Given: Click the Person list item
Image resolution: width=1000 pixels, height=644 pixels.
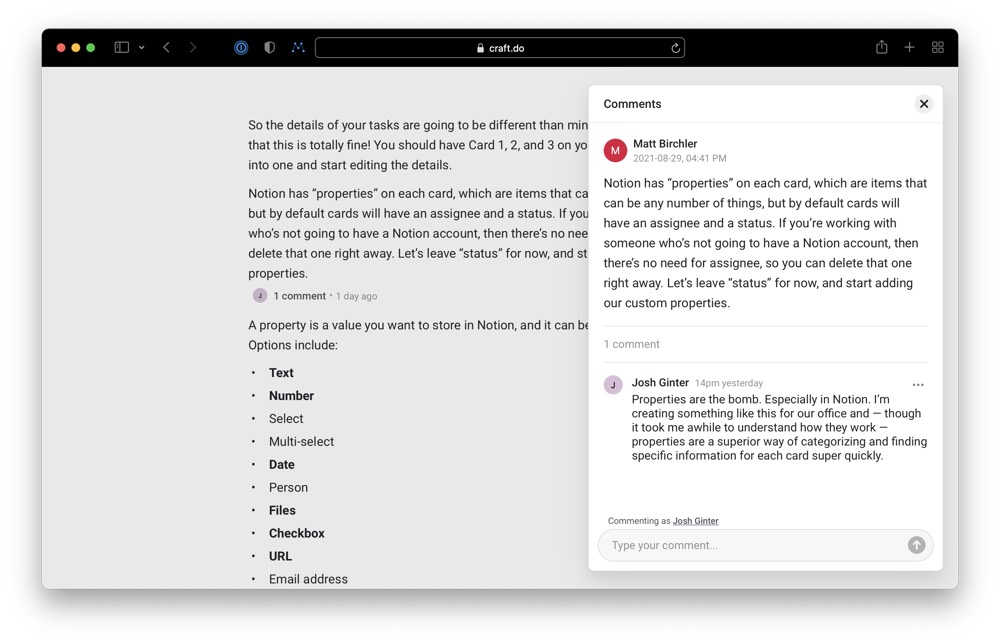Looking at the screenshot, I should click(288, 488).
